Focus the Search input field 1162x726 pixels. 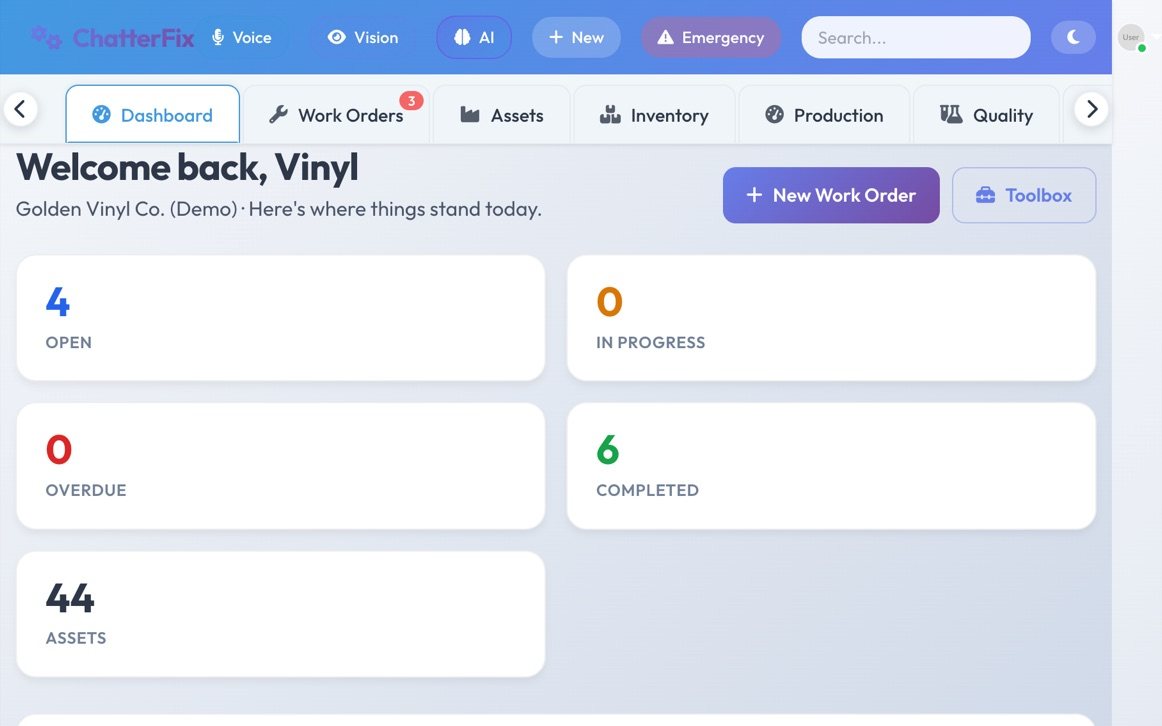(x=916, y=37)
